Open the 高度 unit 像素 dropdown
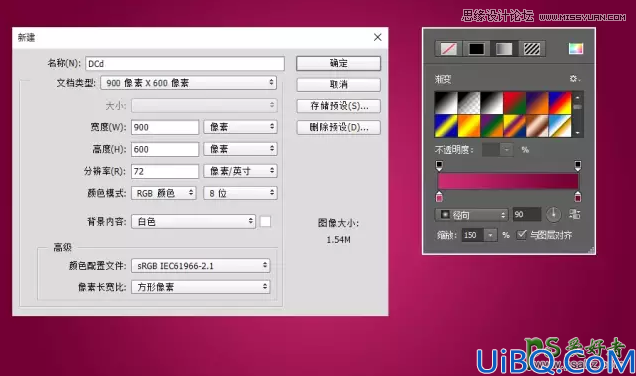 [x=241, y=149]
